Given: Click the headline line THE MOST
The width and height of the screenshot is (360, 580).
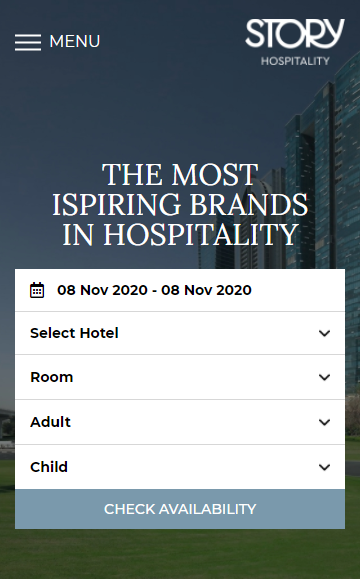Looking at the screenshot, I should (x=180, y=175).
